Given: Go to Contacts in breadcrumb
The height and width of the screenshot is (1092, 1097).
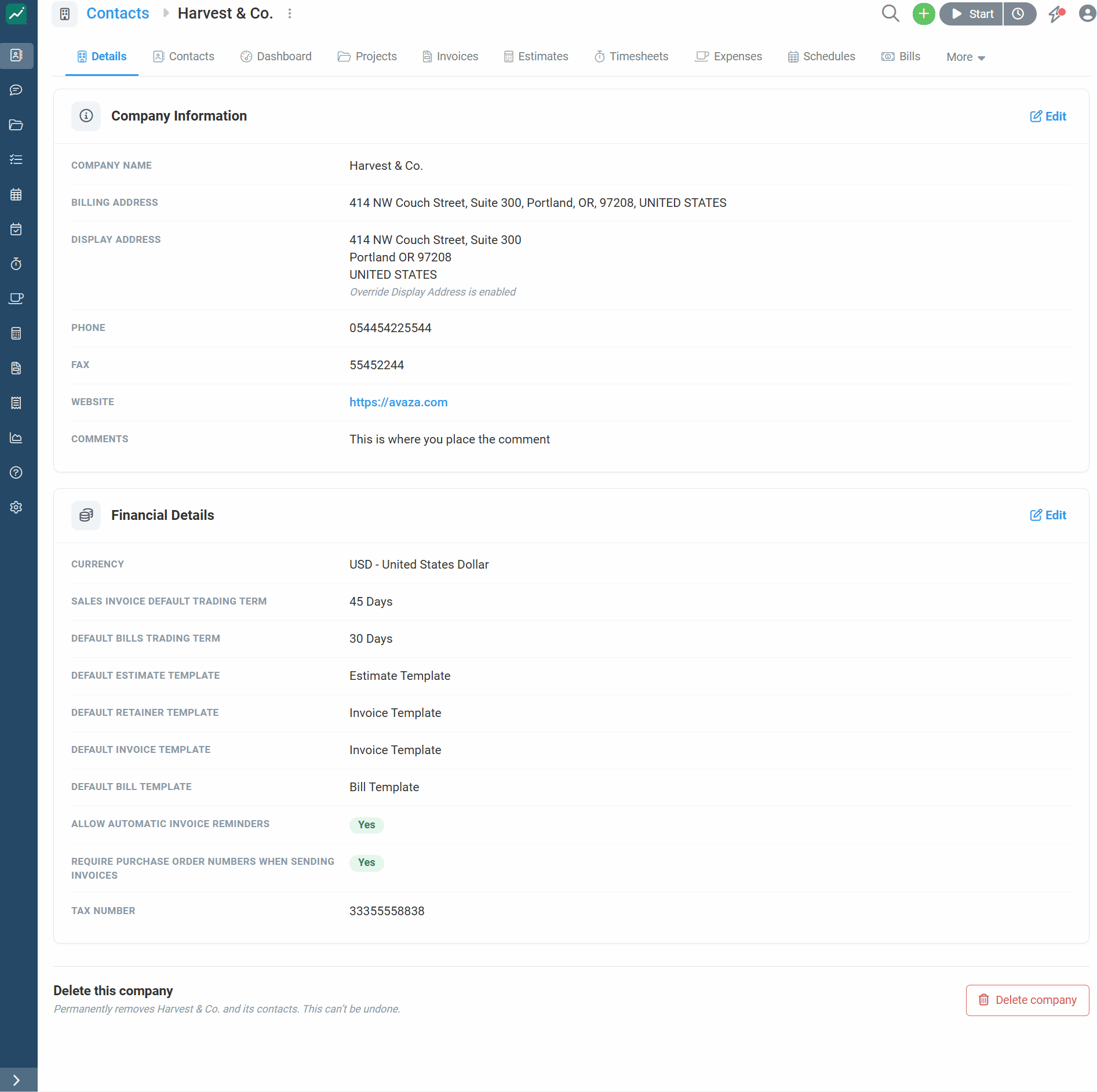Looking at the screenshot, I should 118,13.
